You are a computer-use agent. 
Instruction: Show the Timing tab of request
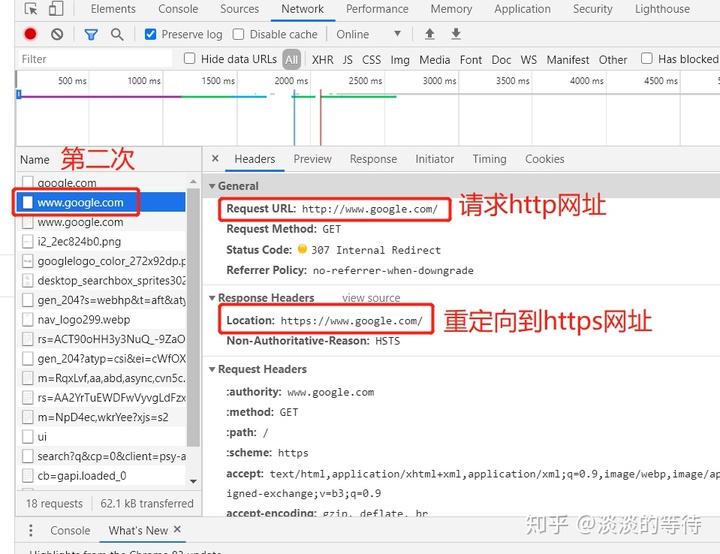[x=489, y=159]
